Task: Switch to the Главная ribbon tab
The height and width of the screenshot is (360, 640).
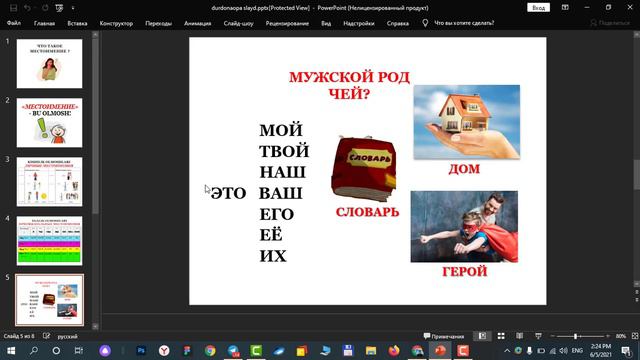Action: (x=44, y=23)
